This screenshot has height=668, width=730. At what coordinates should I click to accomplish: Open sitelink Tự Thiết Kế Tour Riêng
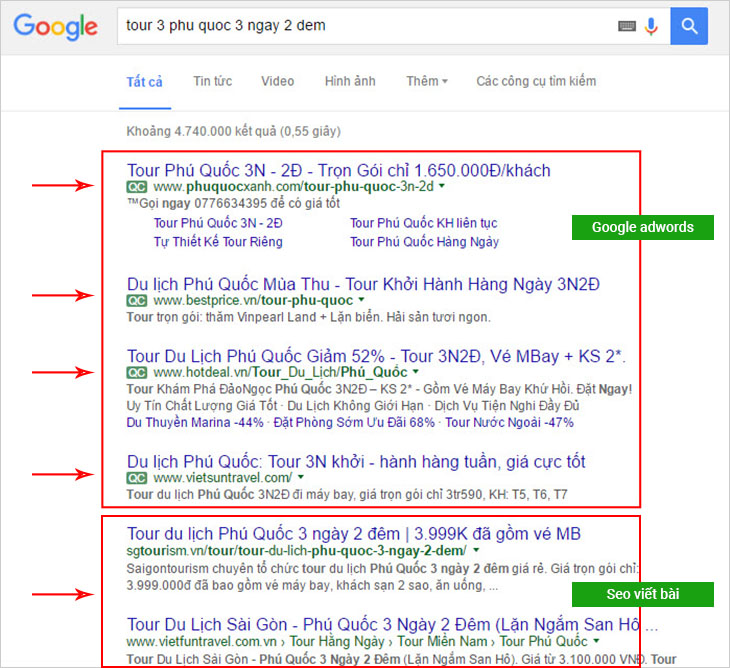[x=218, y=242]
